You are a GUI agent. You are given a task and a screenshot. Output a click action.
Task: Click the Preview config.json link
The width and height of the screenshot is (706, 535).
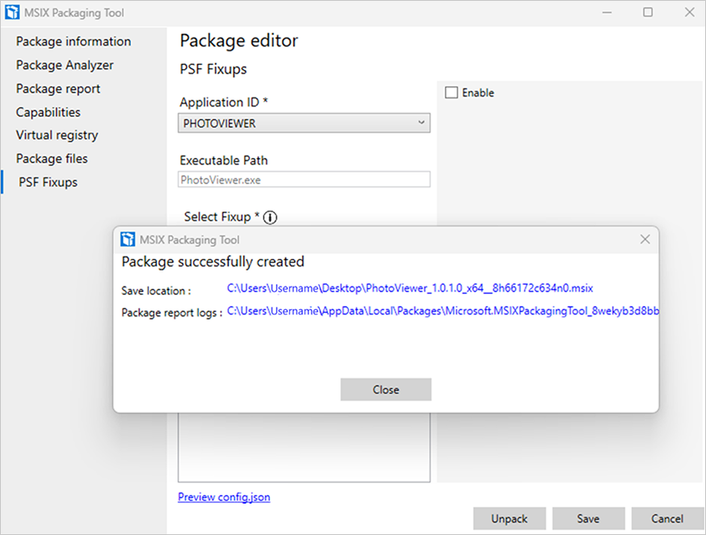[x=224, y=497]
